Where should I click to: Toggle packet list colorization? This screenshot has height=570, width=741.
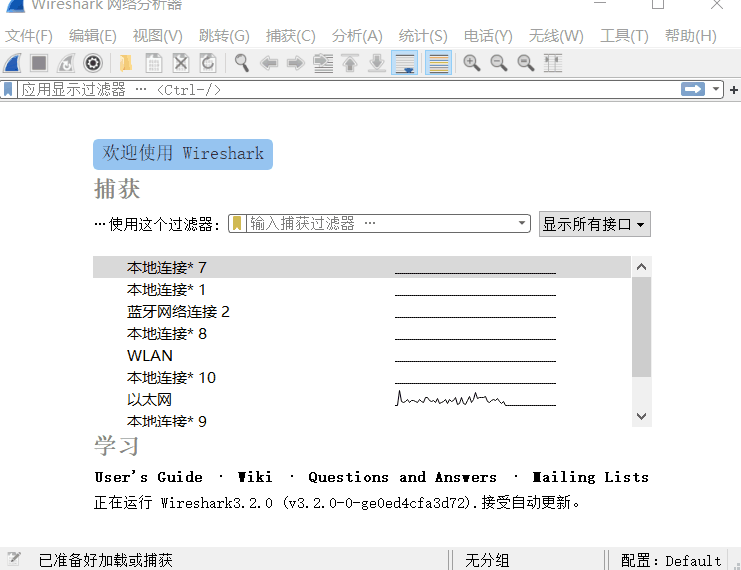pyautogui.click(x=439, y=63)
